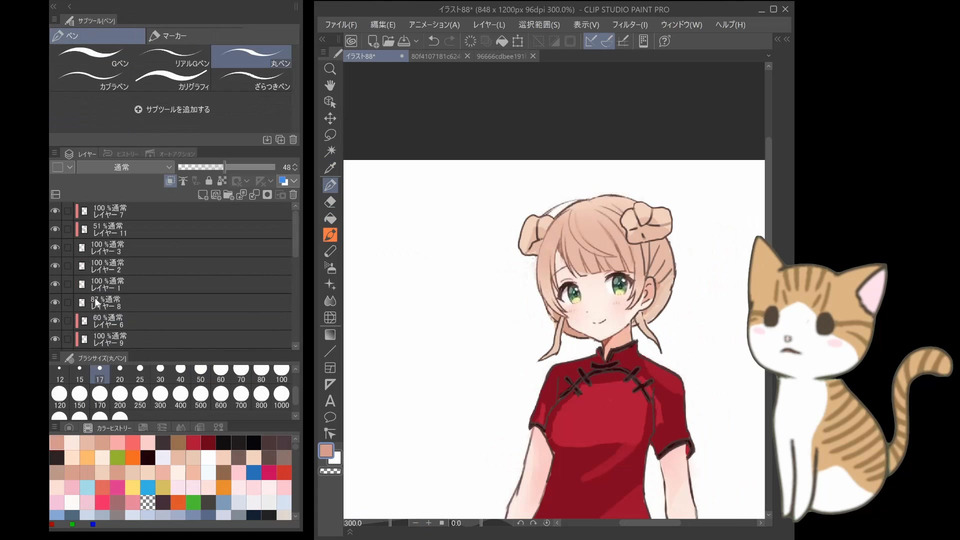Select the Frame border tool
This screenshot has height=540, width=960.
330,367
